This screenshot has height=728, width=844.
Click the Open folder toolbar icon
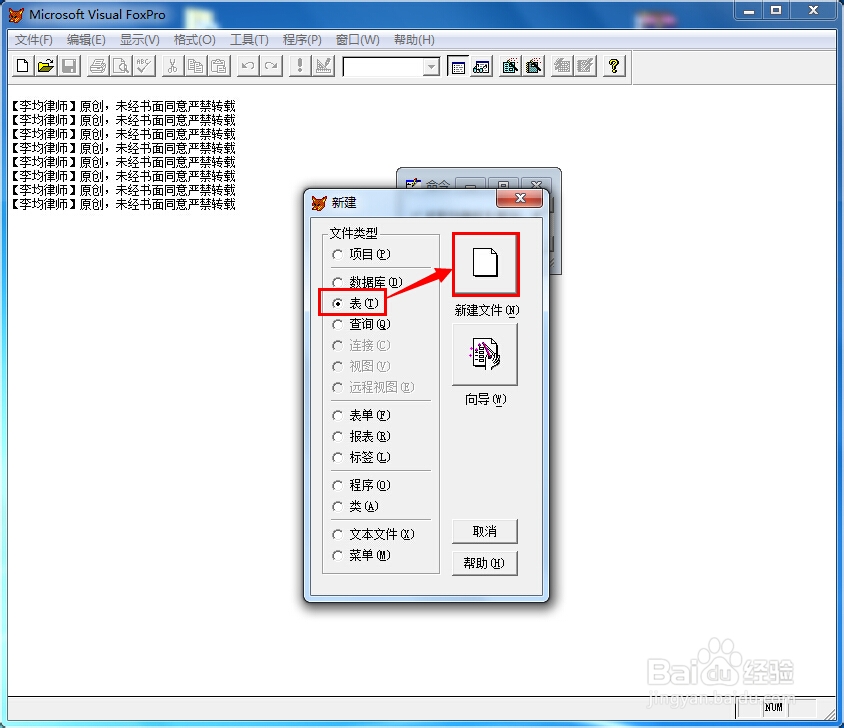click(x=46, y=66)
